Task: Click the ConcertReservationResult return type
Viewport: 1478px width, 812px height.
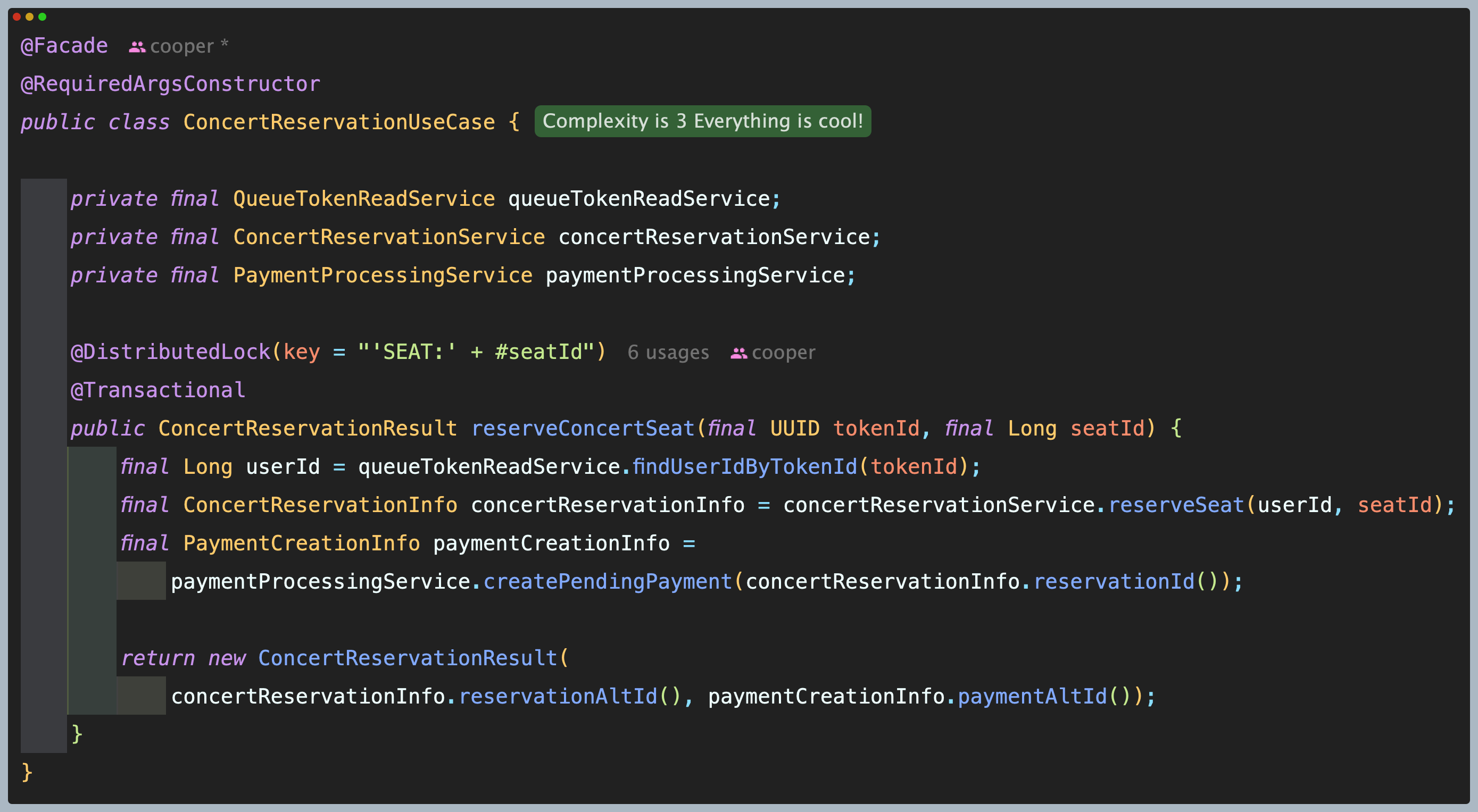Action: tap(308, 429)
